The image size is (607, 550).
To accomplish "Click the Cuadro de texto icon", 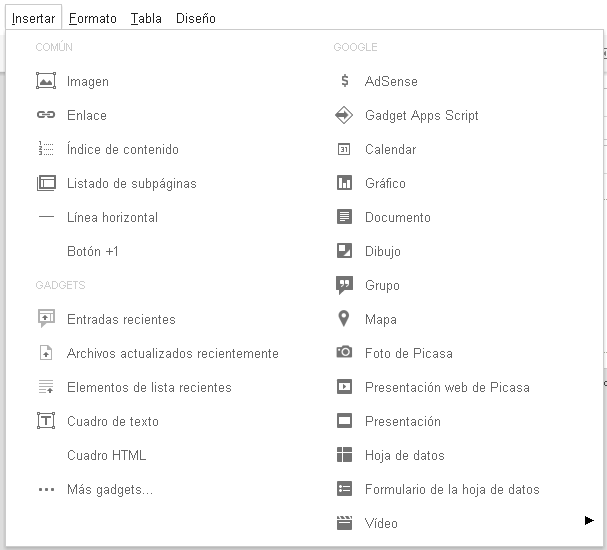I will [x=45, y=421].
